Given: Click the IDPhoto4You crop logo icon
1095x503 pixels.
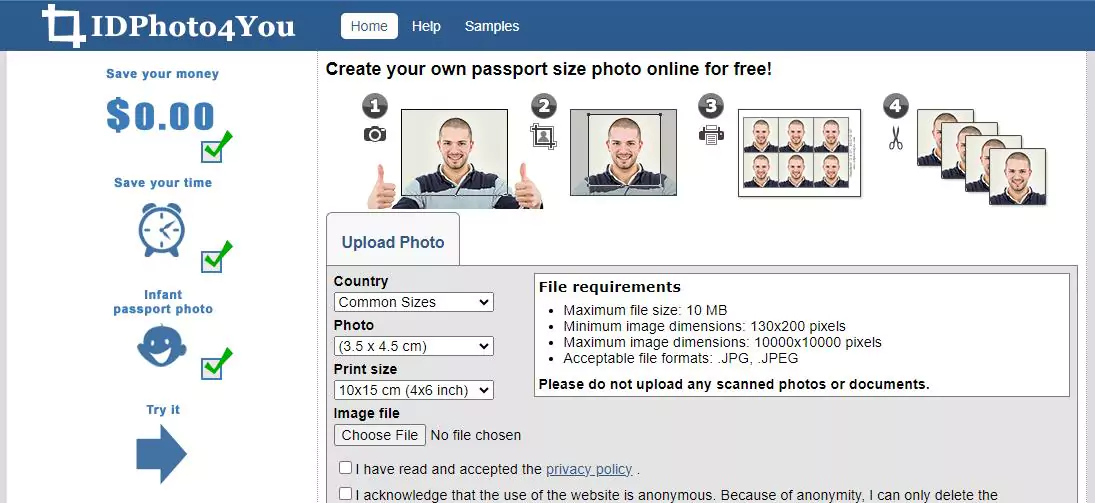Looking at the screenshot, I should 64,26.
